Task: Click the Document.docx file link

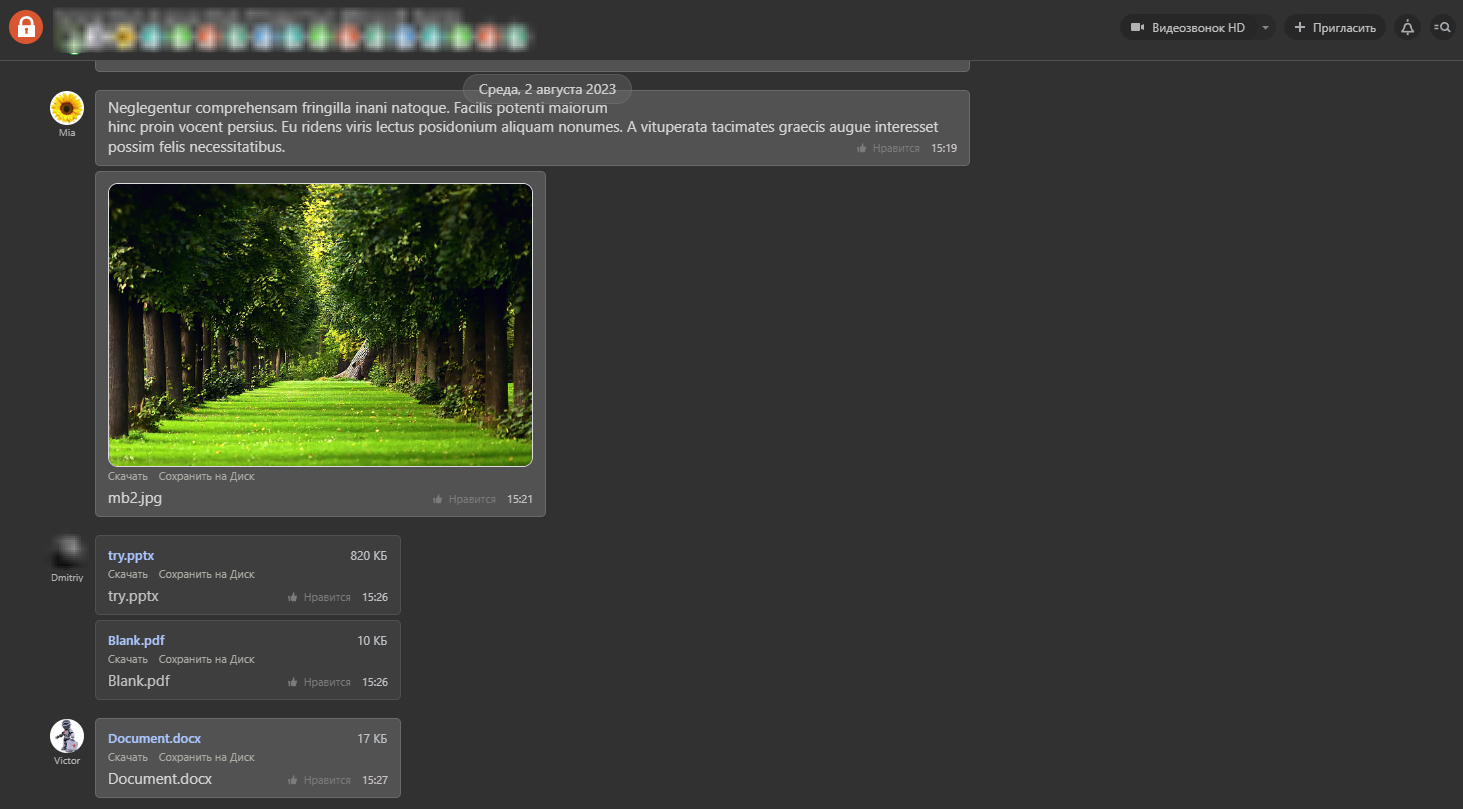Action: point(154,739)
